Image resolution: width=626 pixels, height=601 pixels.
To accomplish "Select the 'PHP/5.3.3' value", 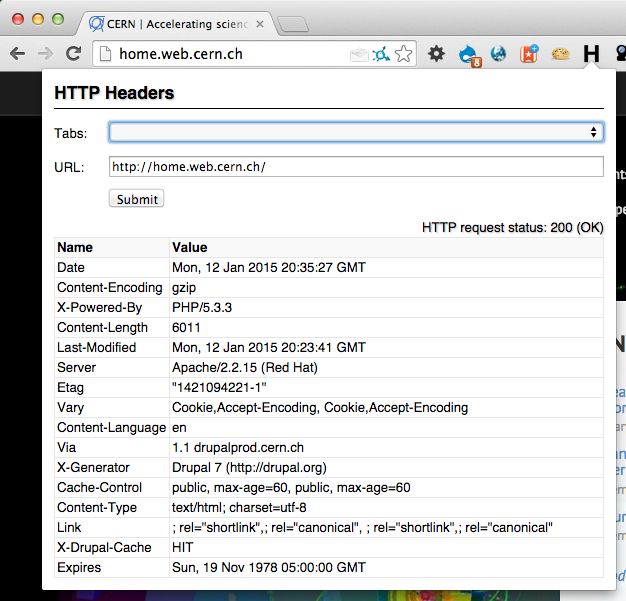I will pyautogui.click(x=202, y=307).
